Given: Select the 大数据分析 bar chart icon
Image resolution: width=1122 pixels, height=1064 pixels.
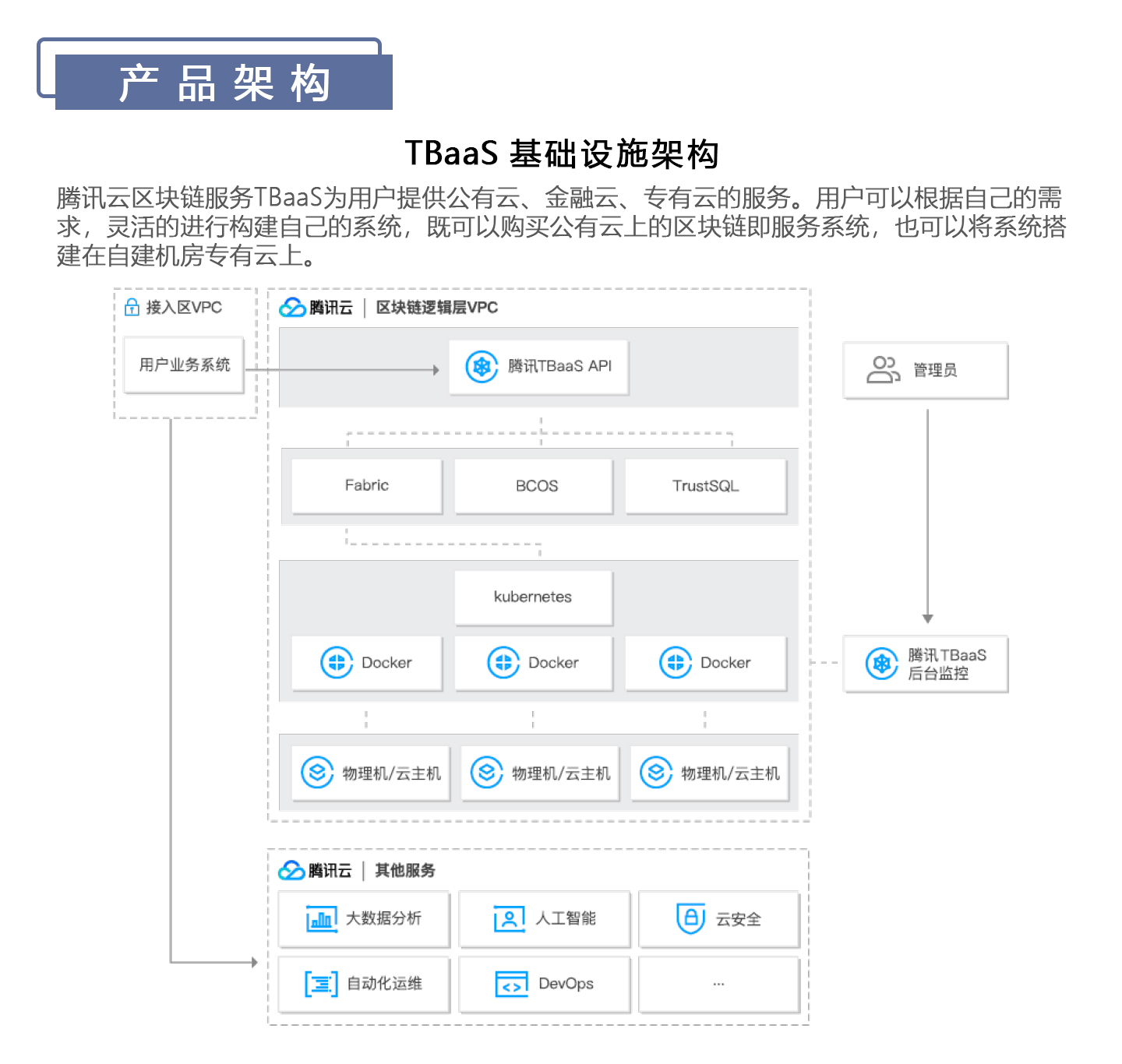Looking at the screenshot, I should (x=320, y=919).
